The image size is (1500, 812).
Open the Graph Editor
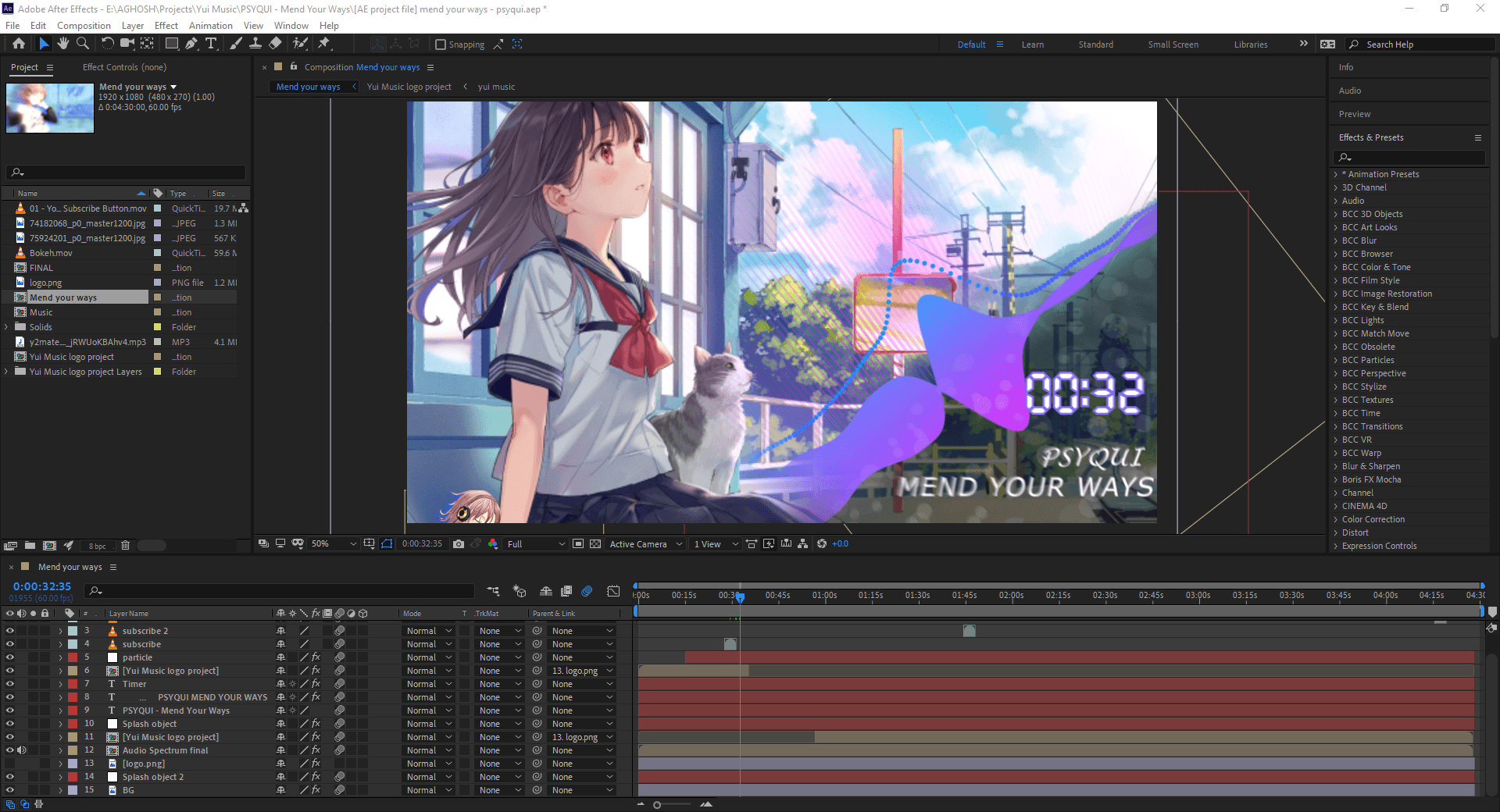[x=614, y=591]
